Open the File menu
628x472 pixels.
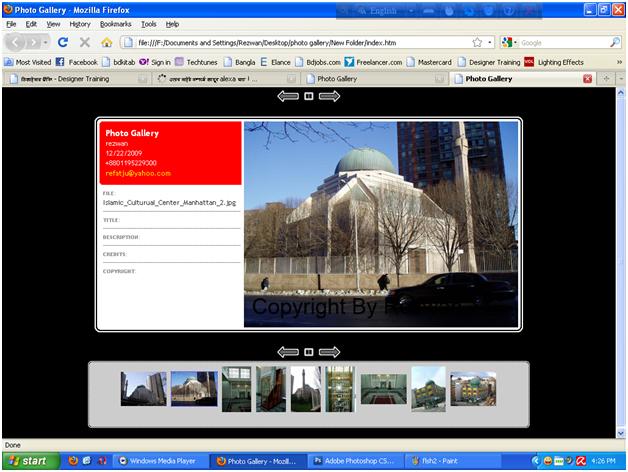(11, 24)
